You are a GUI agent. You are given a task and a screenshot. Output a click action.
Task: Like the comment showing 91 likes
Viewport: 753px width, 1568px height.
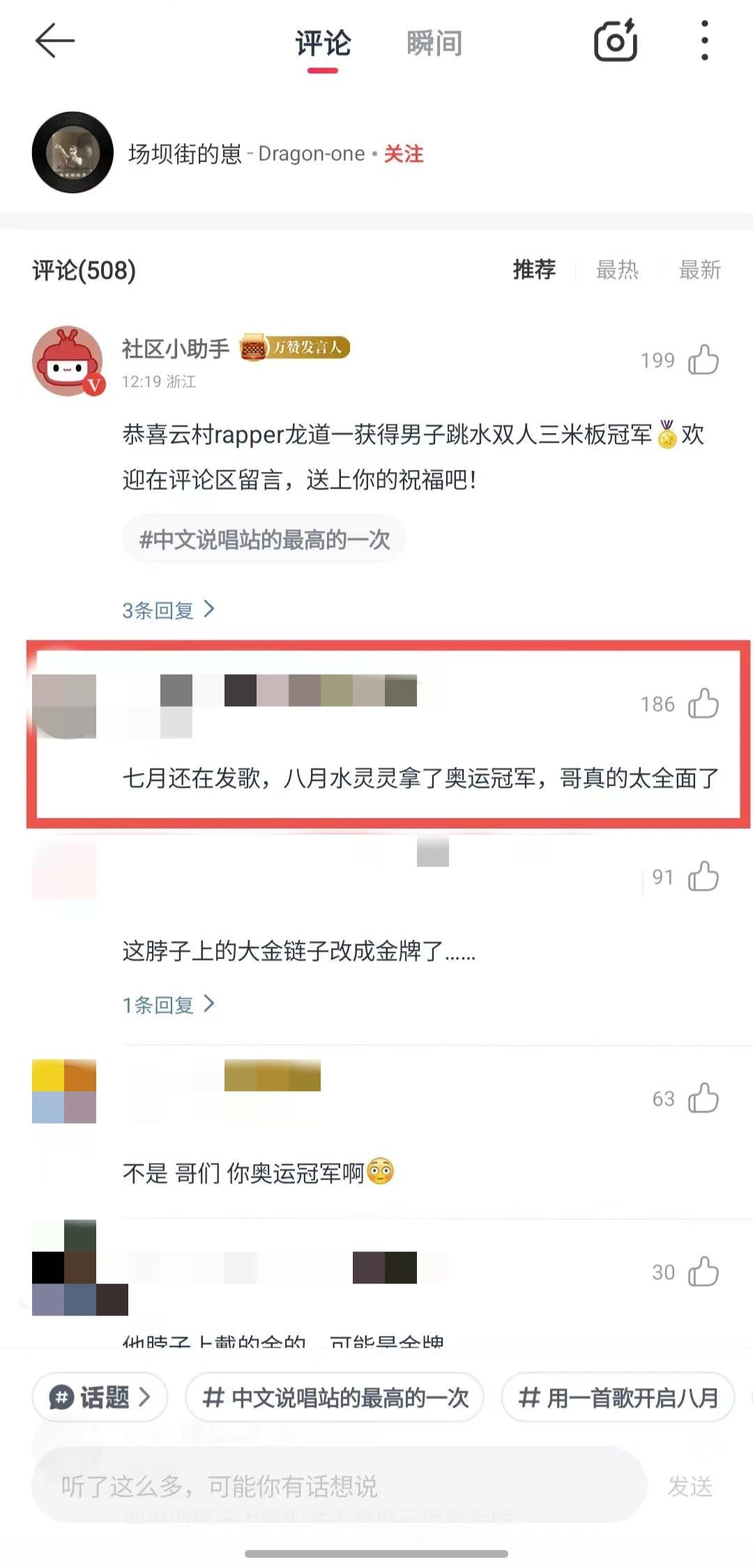[703, 876]
